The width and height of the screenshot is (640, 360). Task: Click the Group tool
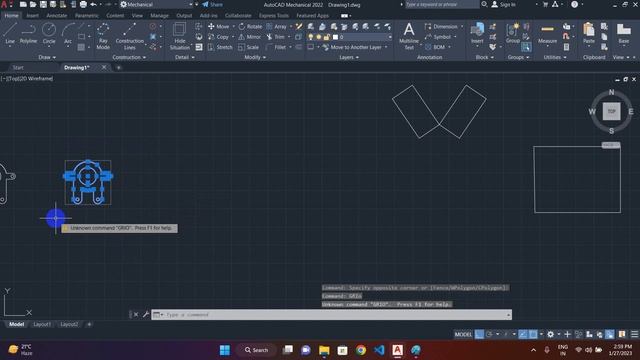[x=513, y=33]
